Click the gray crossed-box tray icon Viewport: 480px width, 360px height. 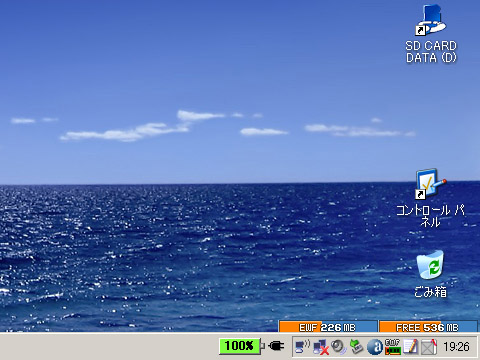[429, 347]
